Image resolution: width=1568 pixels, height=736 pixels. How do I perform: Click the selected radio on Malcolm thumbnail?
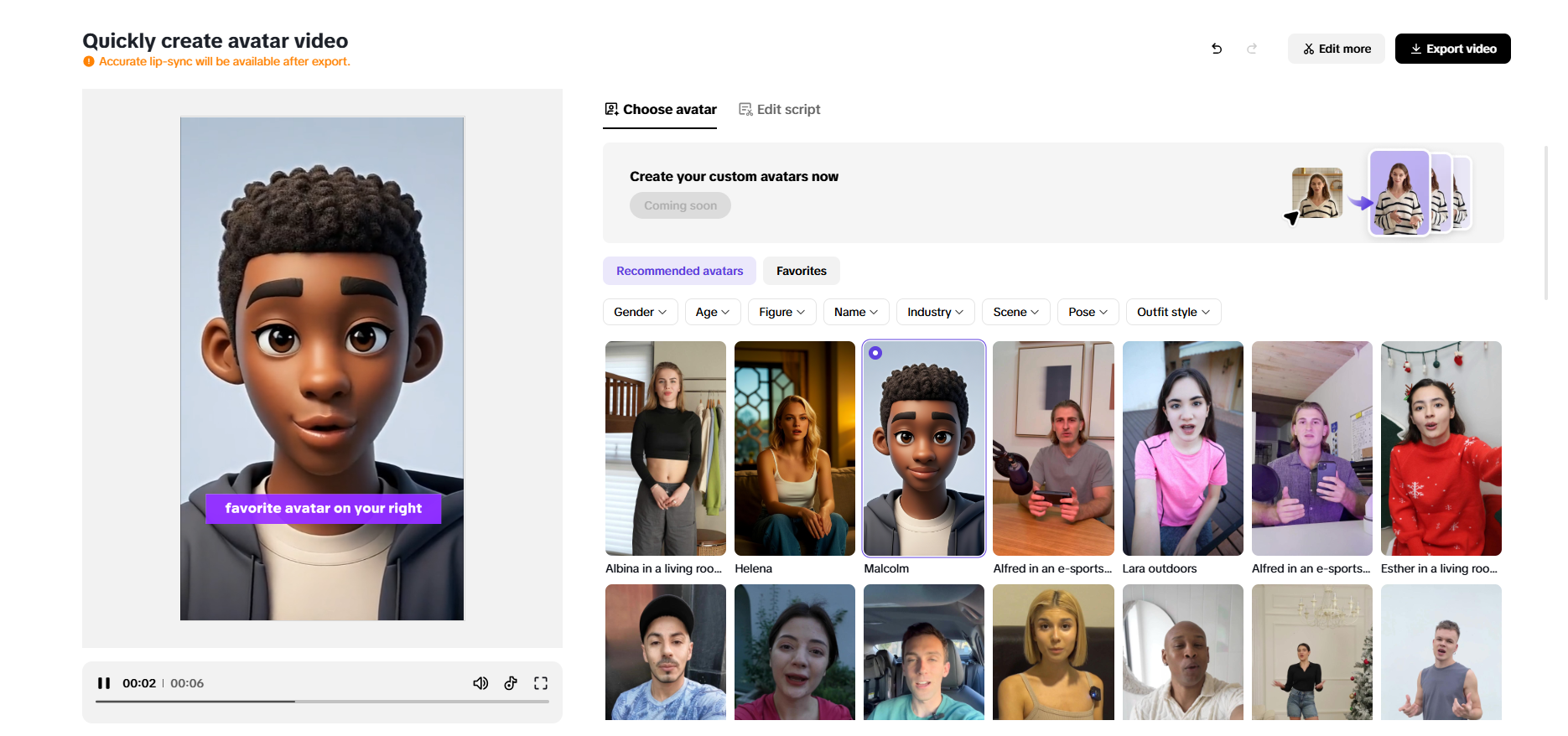pyautogui.click(x=875, y=353)
